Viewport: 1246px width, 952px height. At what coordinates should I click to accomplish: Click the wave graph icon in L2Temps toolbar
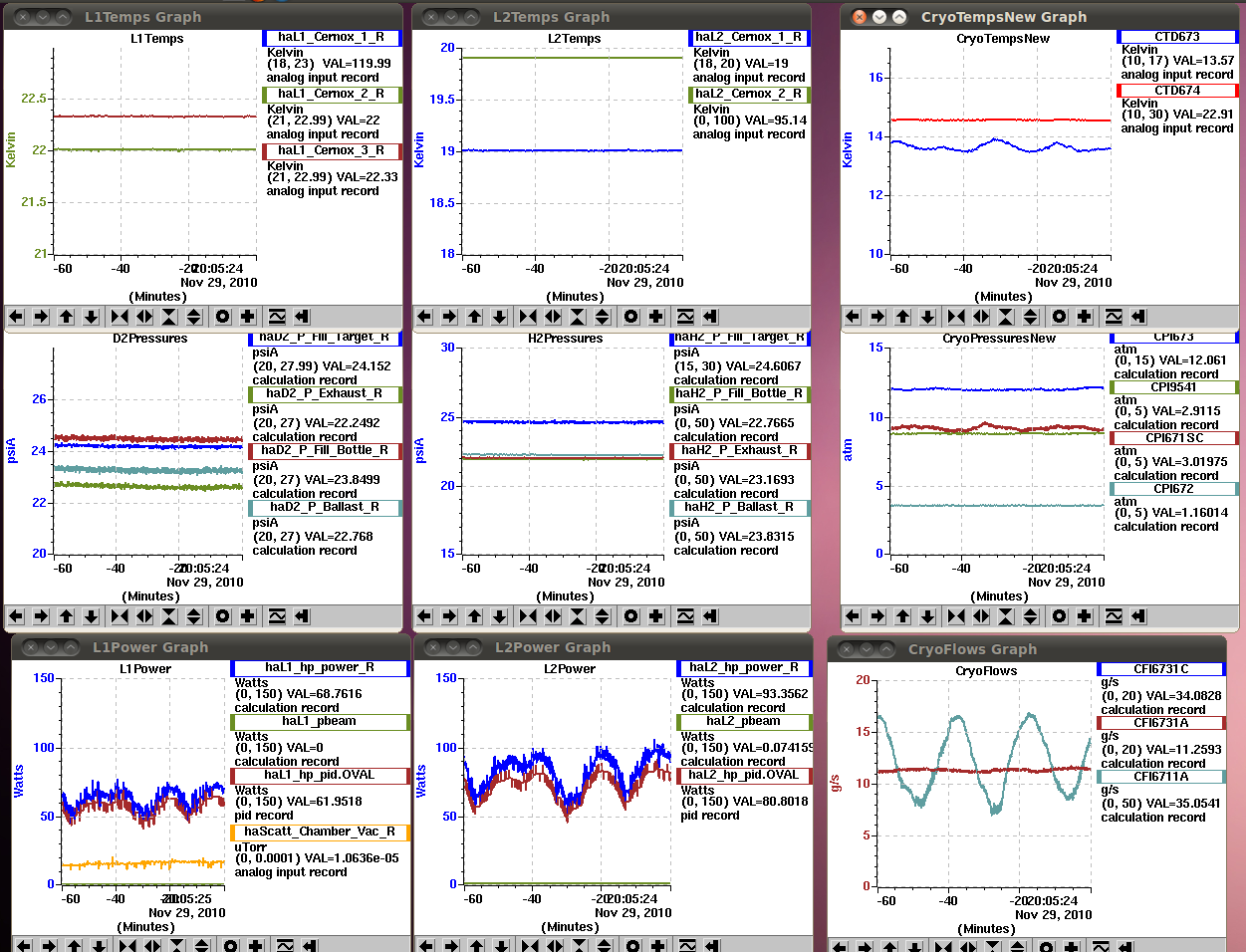[x=685, y=317]
